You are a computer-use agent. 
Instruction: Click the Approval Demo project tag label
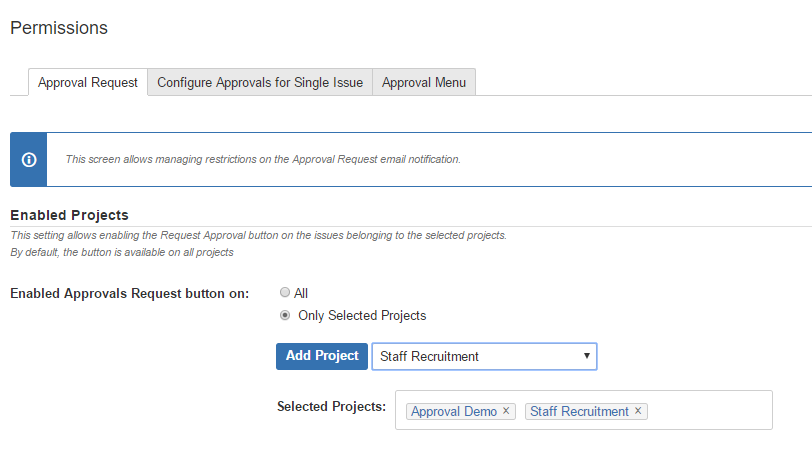click(454, 411)
